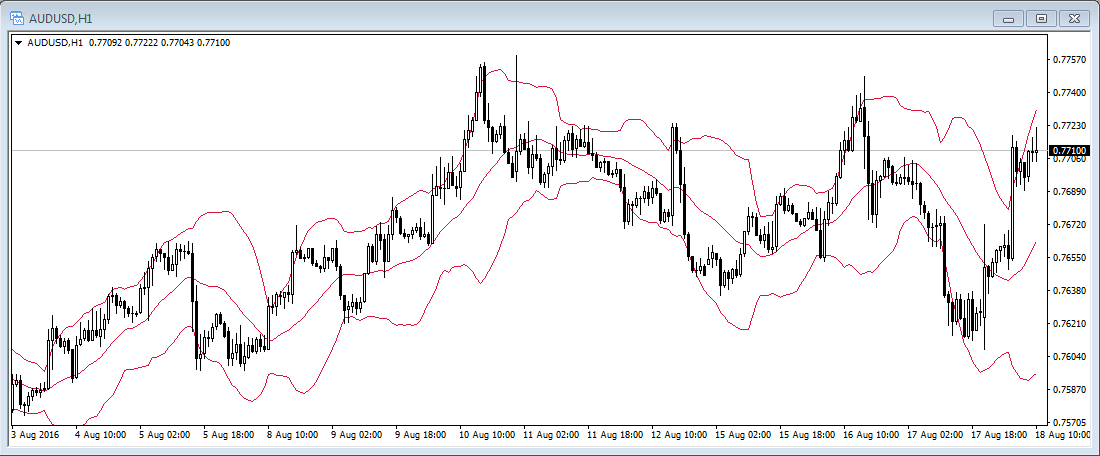The image size is (1100, 456).
Task: Minimize the AUDUSD,H1 chart window
Action: click(x=1006, y=18)
